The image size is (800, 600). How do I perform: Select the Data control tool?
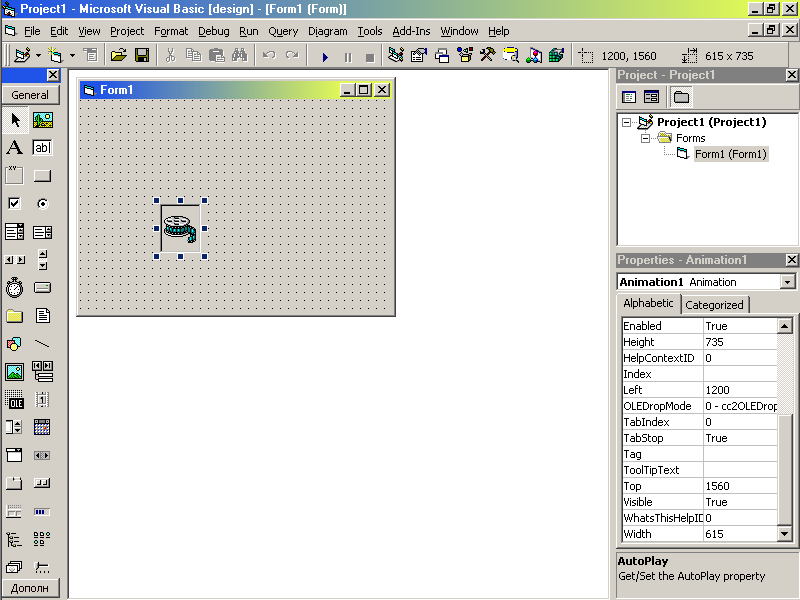click(43, 372)
